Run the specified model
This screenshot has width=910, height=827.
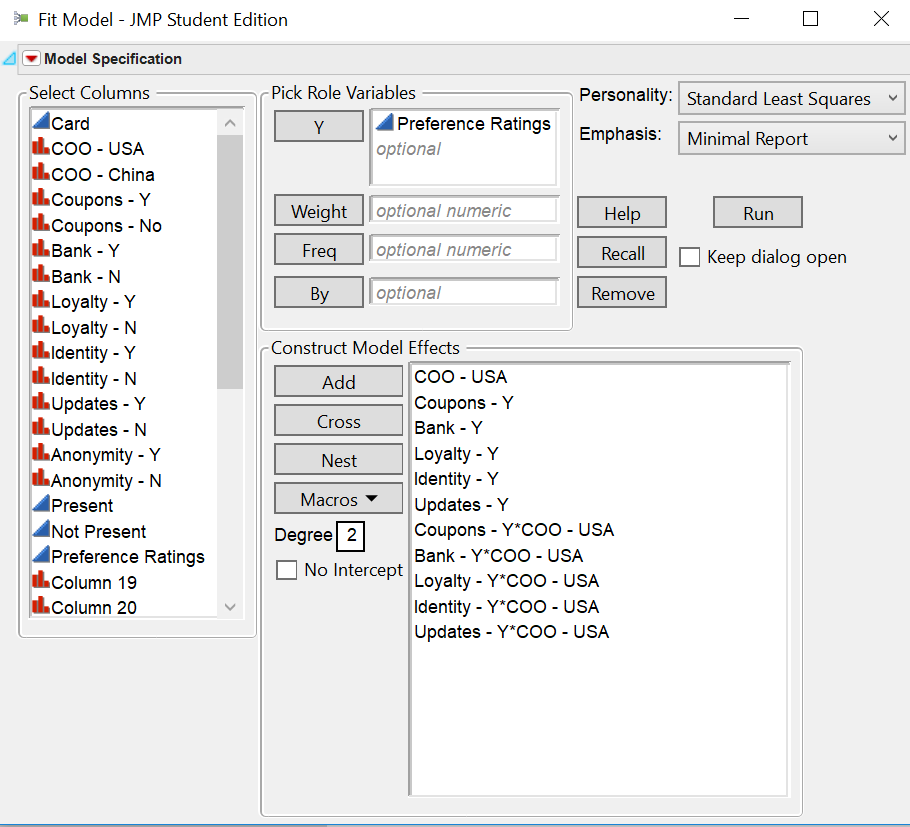(x=757, y=212)
